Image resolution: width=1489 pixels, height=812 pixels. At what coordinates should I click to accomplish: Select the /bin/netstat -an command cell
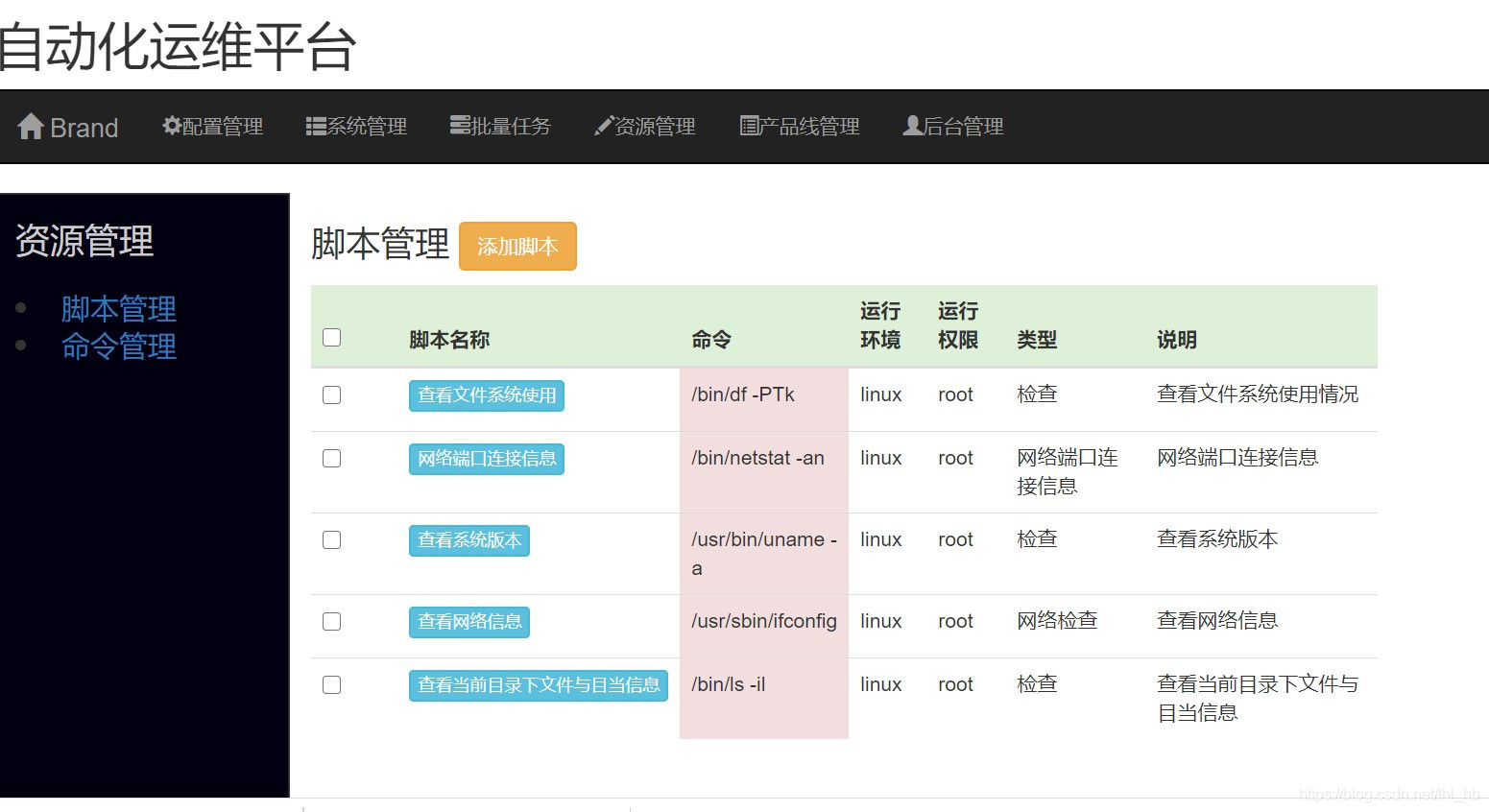tap(764, 472)
